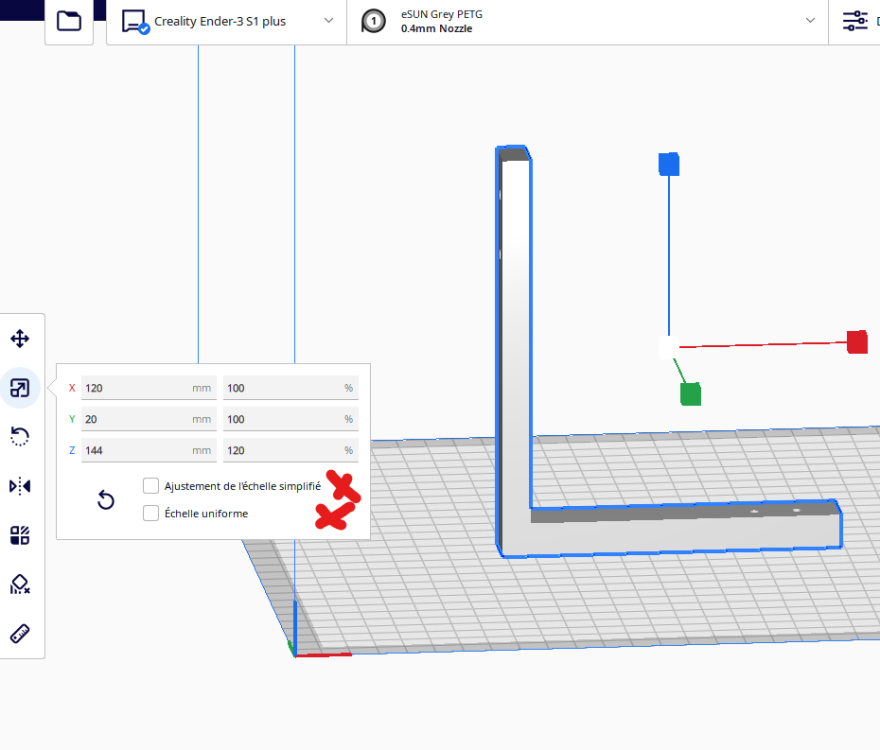The image size is (880, 750).
Task: Grab the green Y-axis scale handle
Action: coord(690,394)
